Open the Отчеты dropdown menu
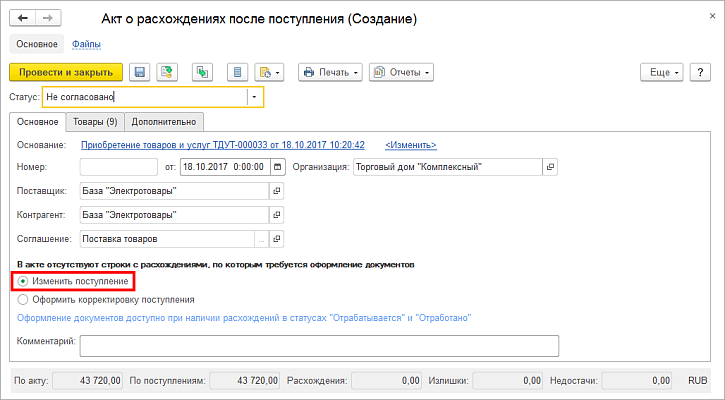 pyautogui.click(x=401, y=72)
